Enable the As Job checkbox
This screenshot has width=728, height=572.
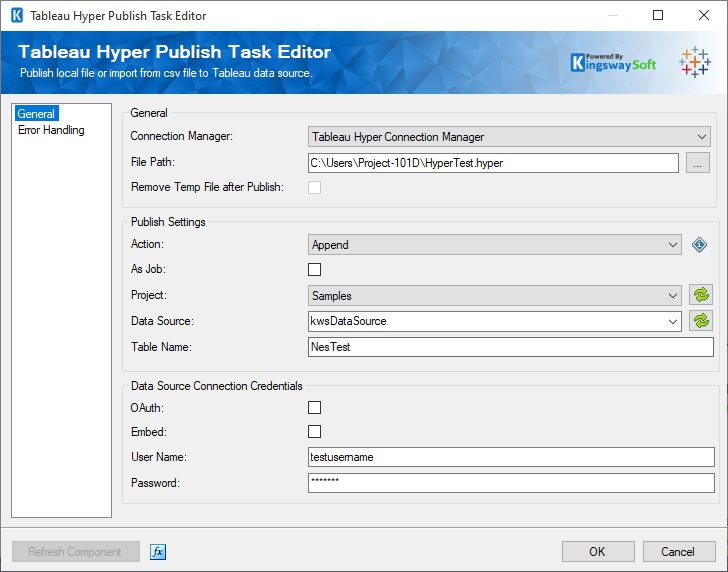click(x=314, y=269)
